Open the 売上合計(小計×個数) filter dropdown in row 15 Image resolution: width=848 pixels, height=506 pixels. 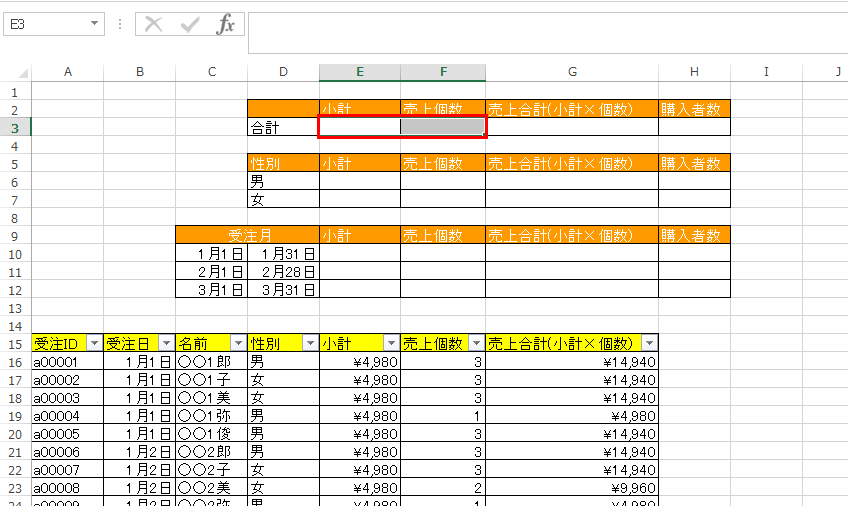coord(649,343)
